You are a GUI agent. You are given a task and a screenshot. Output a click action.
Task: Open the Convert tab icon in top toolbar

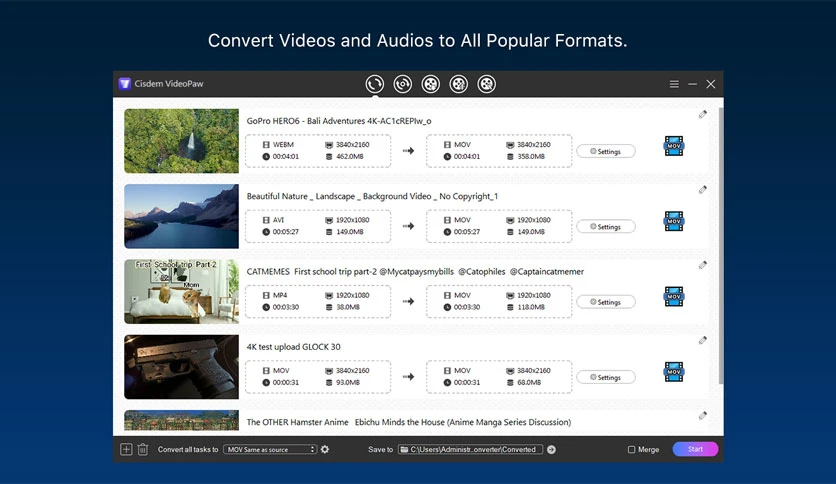(374, 84)
